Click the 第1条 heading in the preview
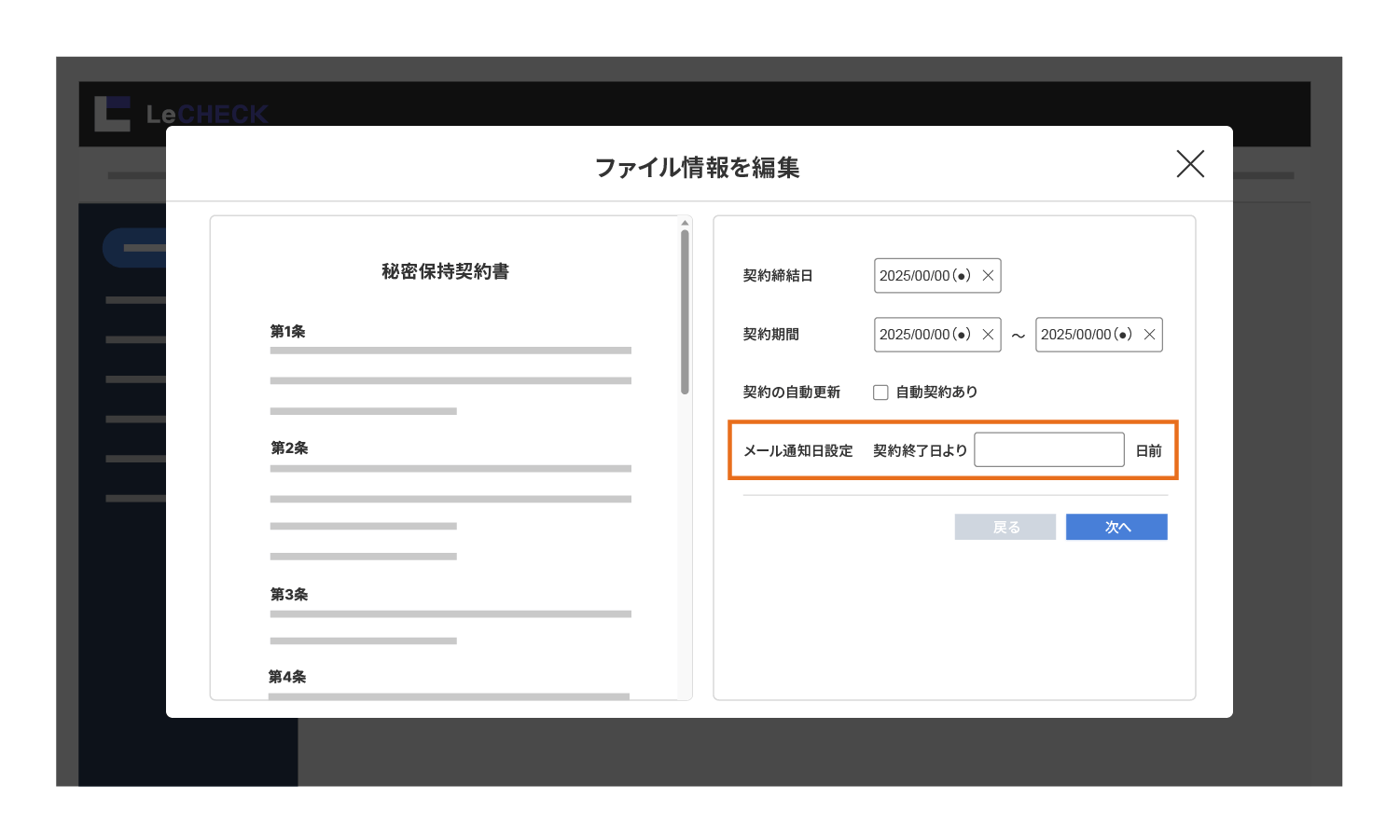The height and width of the screenshot is (840, 1400). pyautogui.click(x=285, y=330)
